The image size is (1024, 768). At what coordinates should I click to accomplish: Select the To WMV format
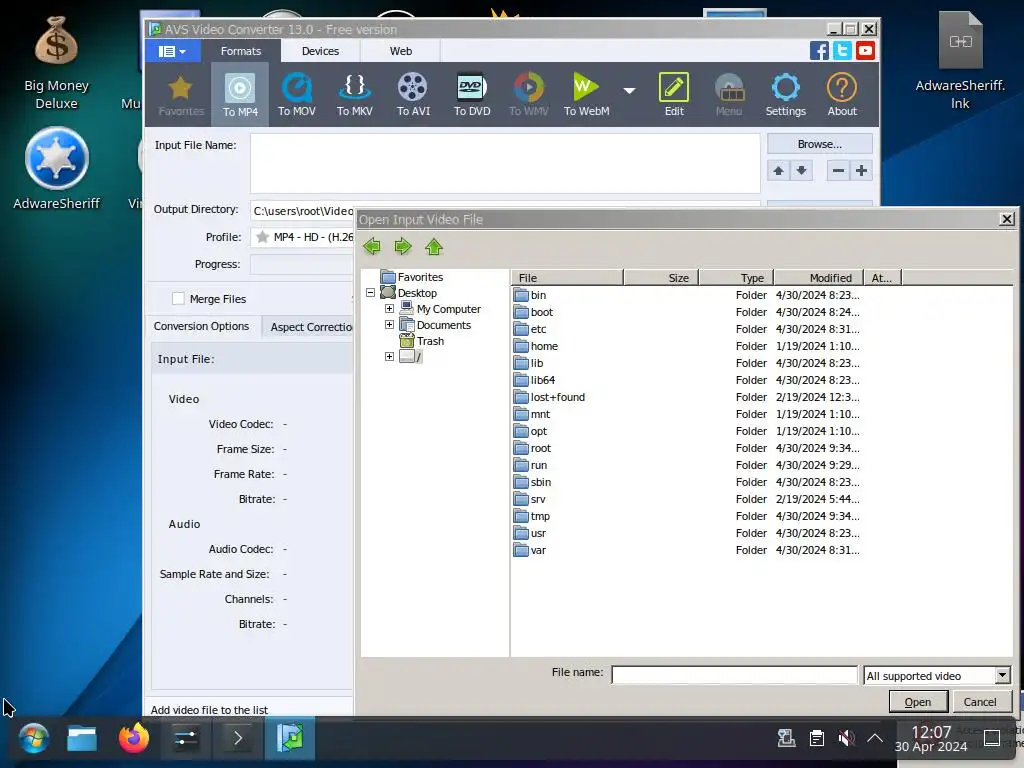(x=528, y=94)
